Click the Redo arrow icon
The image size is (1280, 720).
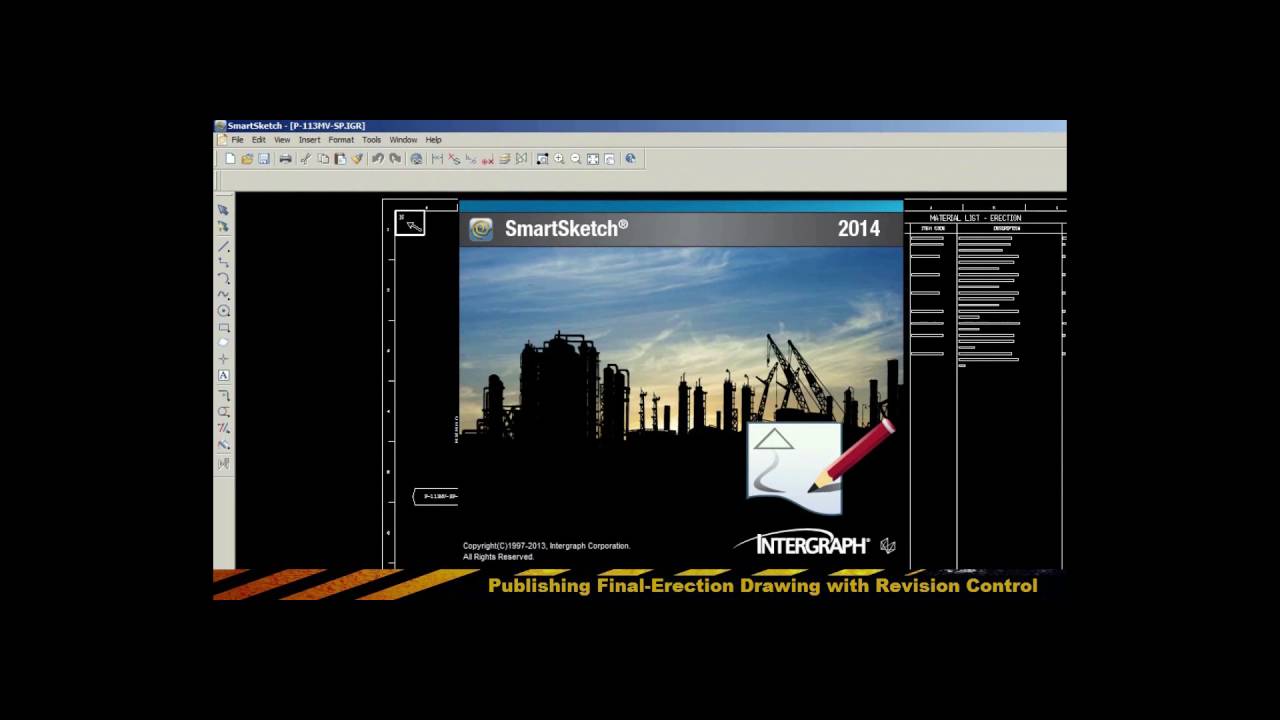tap(395, 159)
